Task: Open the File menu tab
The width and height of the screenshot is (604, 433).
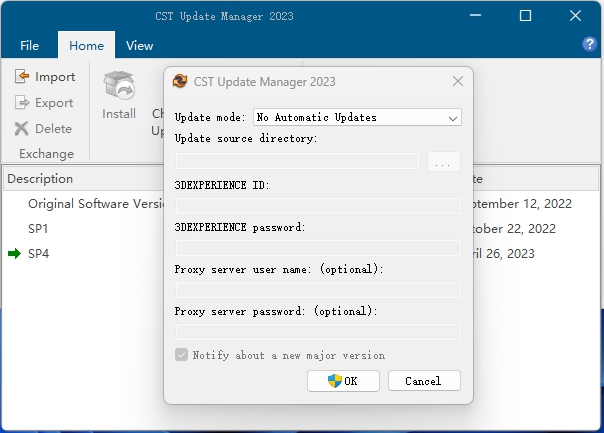Action: [x=29, y=45]
